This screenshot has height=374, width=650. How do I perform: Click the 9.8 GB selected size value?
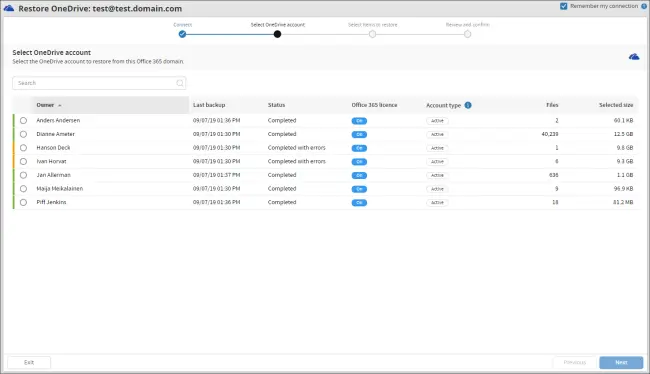[625, 148]
